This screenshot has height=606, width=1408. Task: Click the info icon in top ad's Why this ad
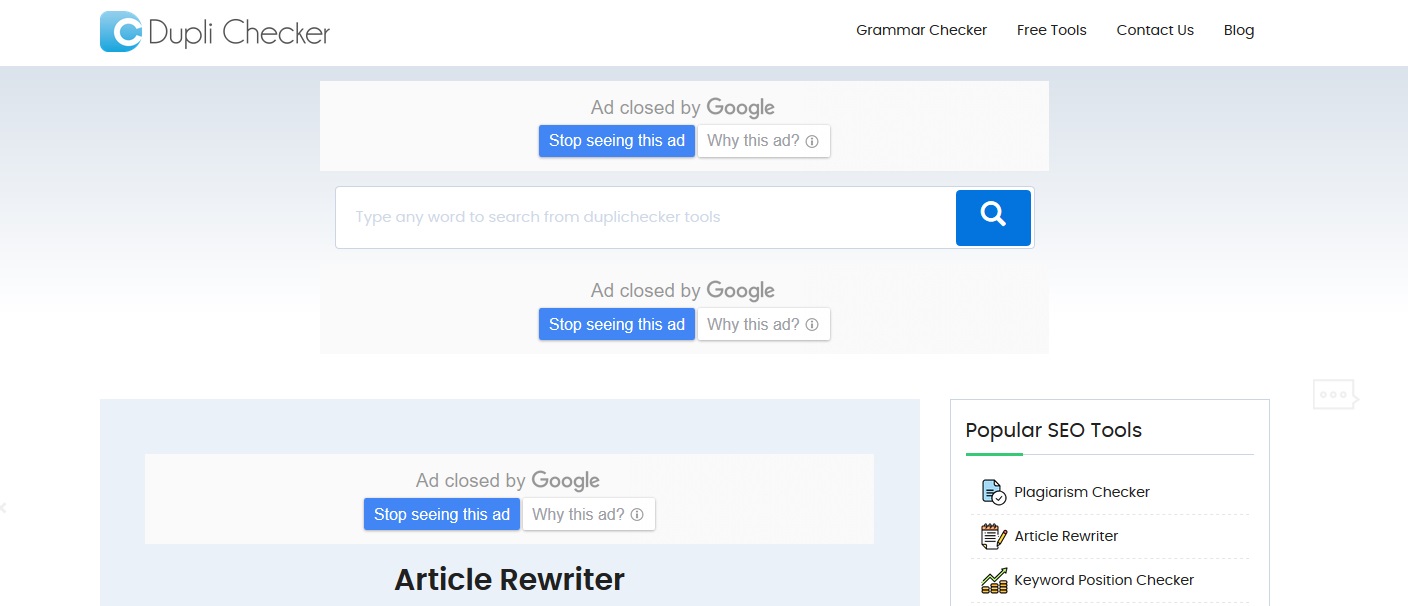click(x=812, y=141)
